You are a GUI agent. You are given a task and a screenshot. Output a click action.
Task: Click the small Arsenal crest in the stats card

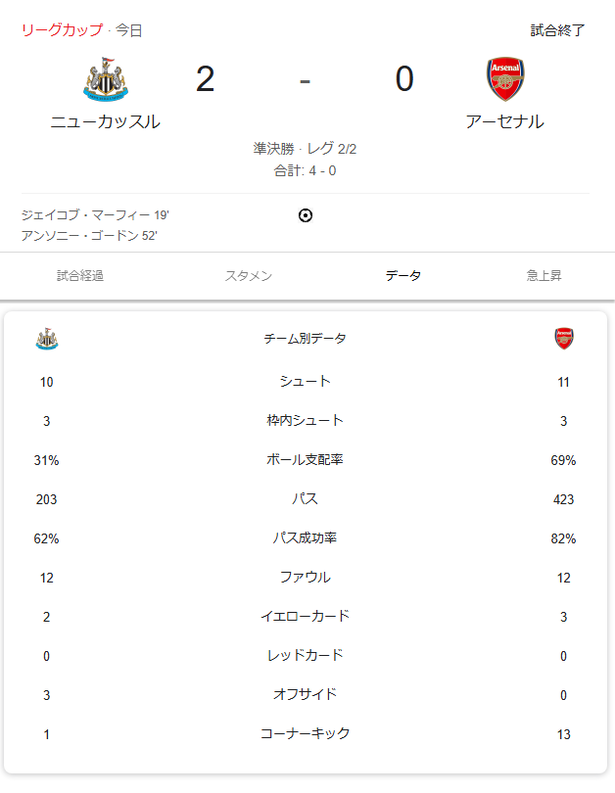tap(563, 339)
